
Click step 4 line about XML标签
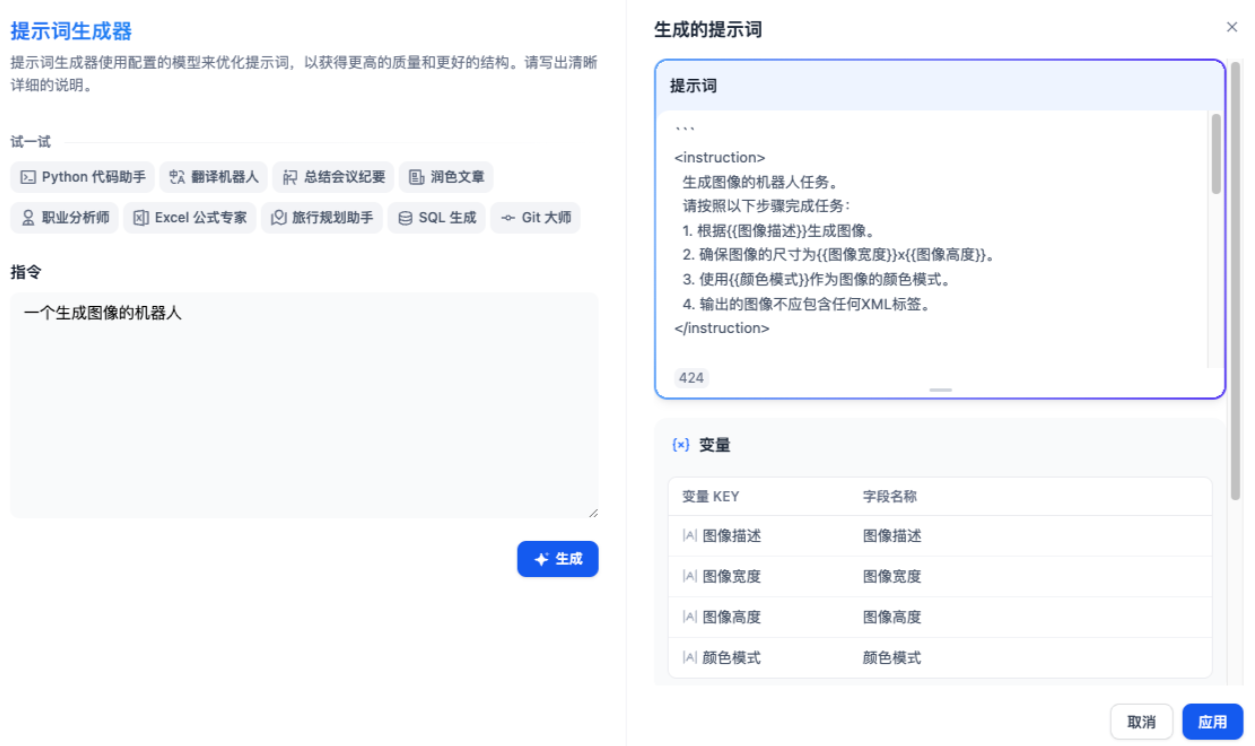807,304
